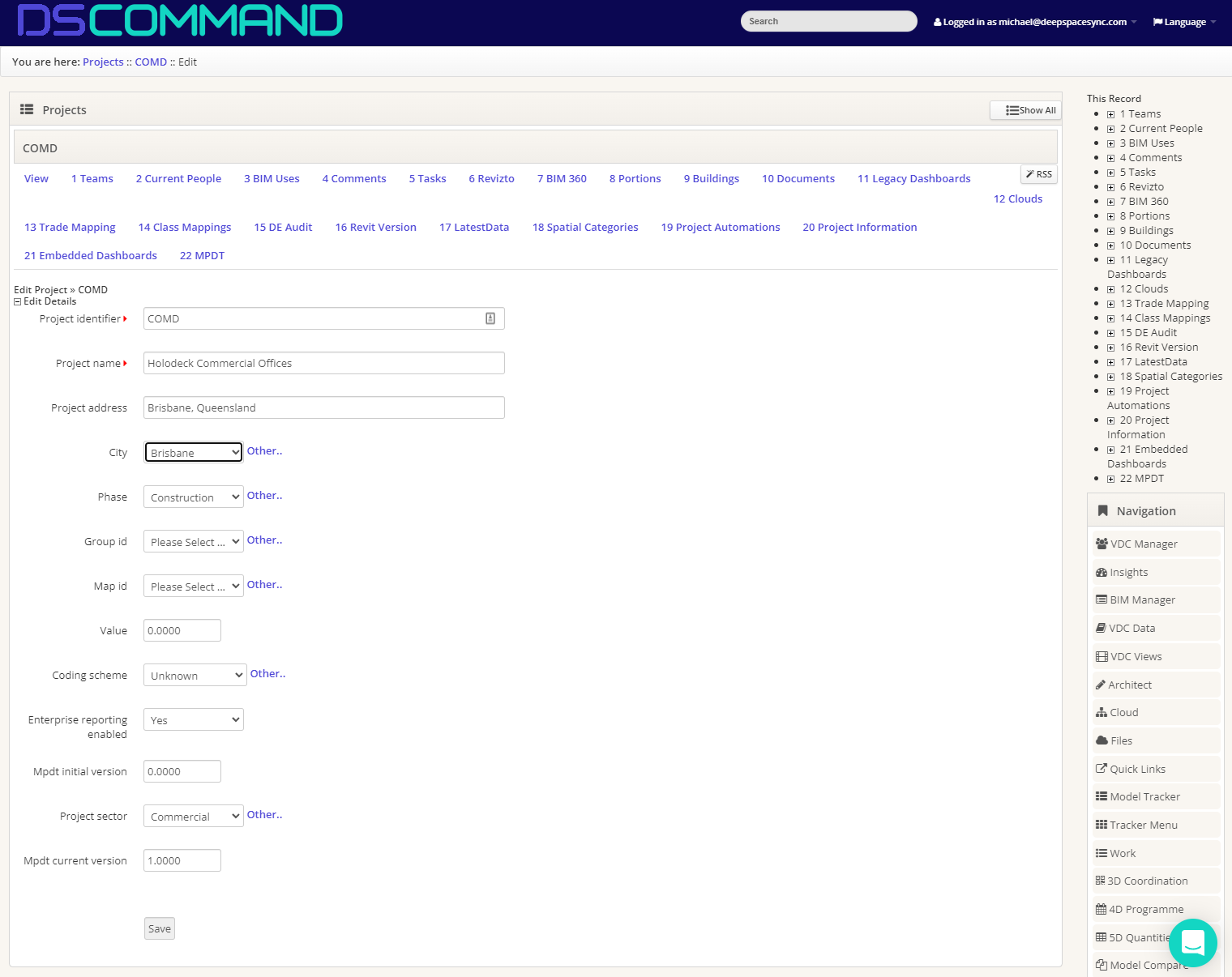1232x977 pixels.
Task: Click the Model Tracker list icon
Action: [1102, 796]
